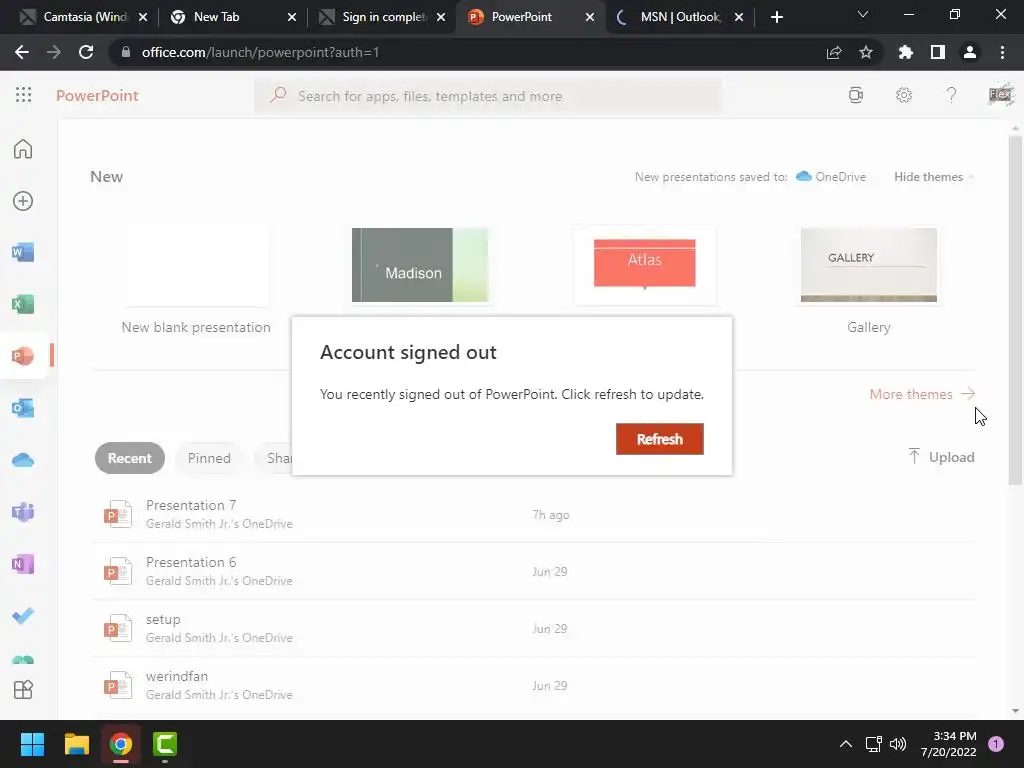This screenshot has height=768, width=1024.
Task: Click the page vertical scrollbar
Action: (x=1015, y=310)
